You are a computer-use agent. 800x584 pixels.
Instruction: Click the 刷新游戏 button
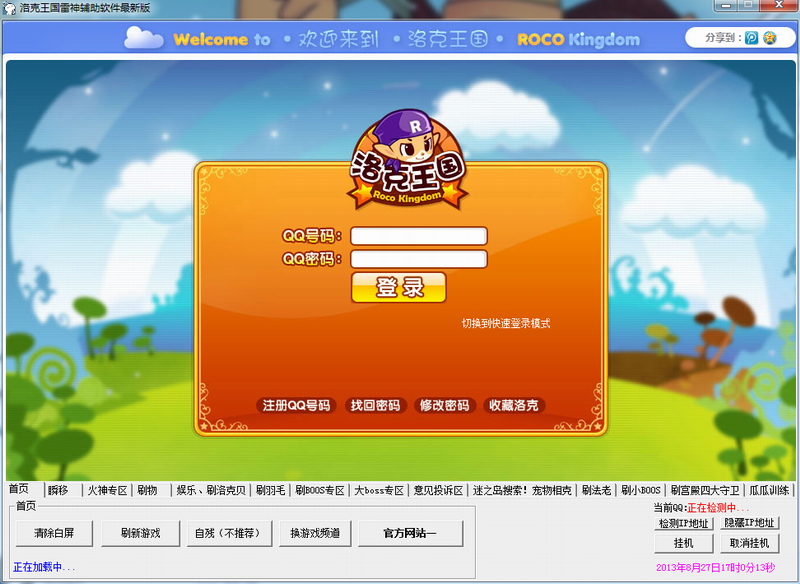pyautogui.click(x=140, y=534)
